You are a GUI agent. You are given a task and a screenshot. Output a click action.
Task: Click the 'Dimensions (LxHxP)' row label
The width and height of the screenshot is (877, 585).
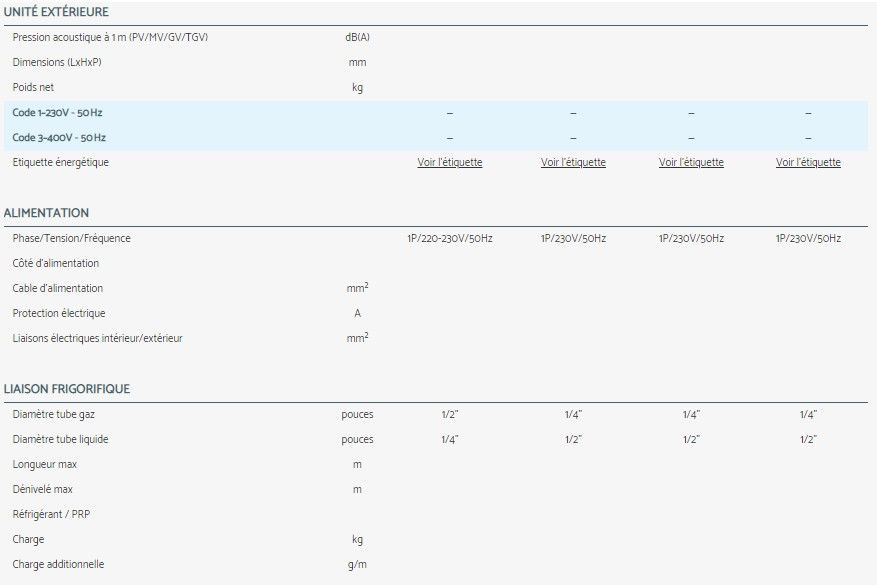point(57,62)
